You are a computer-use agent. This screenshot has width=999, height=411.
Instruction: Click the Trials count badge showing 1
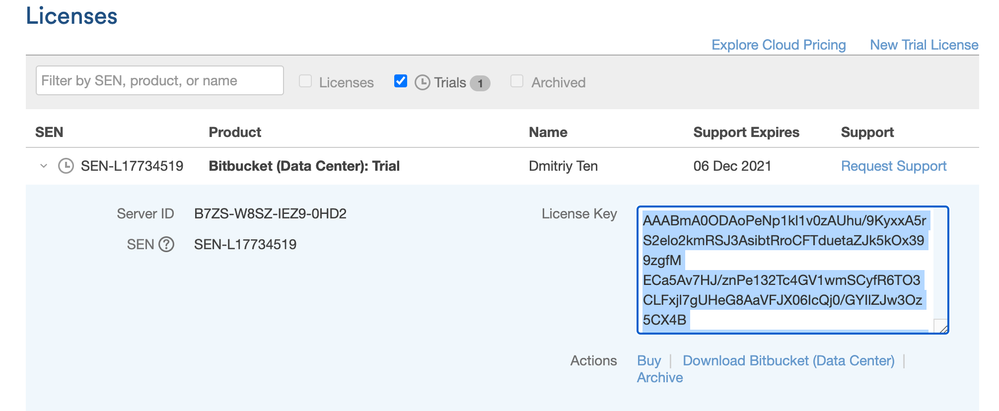480,83
